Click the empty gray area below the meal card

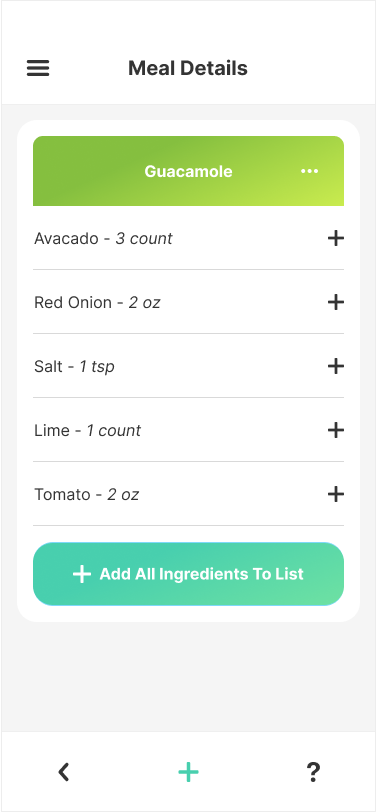click(188, 676)
